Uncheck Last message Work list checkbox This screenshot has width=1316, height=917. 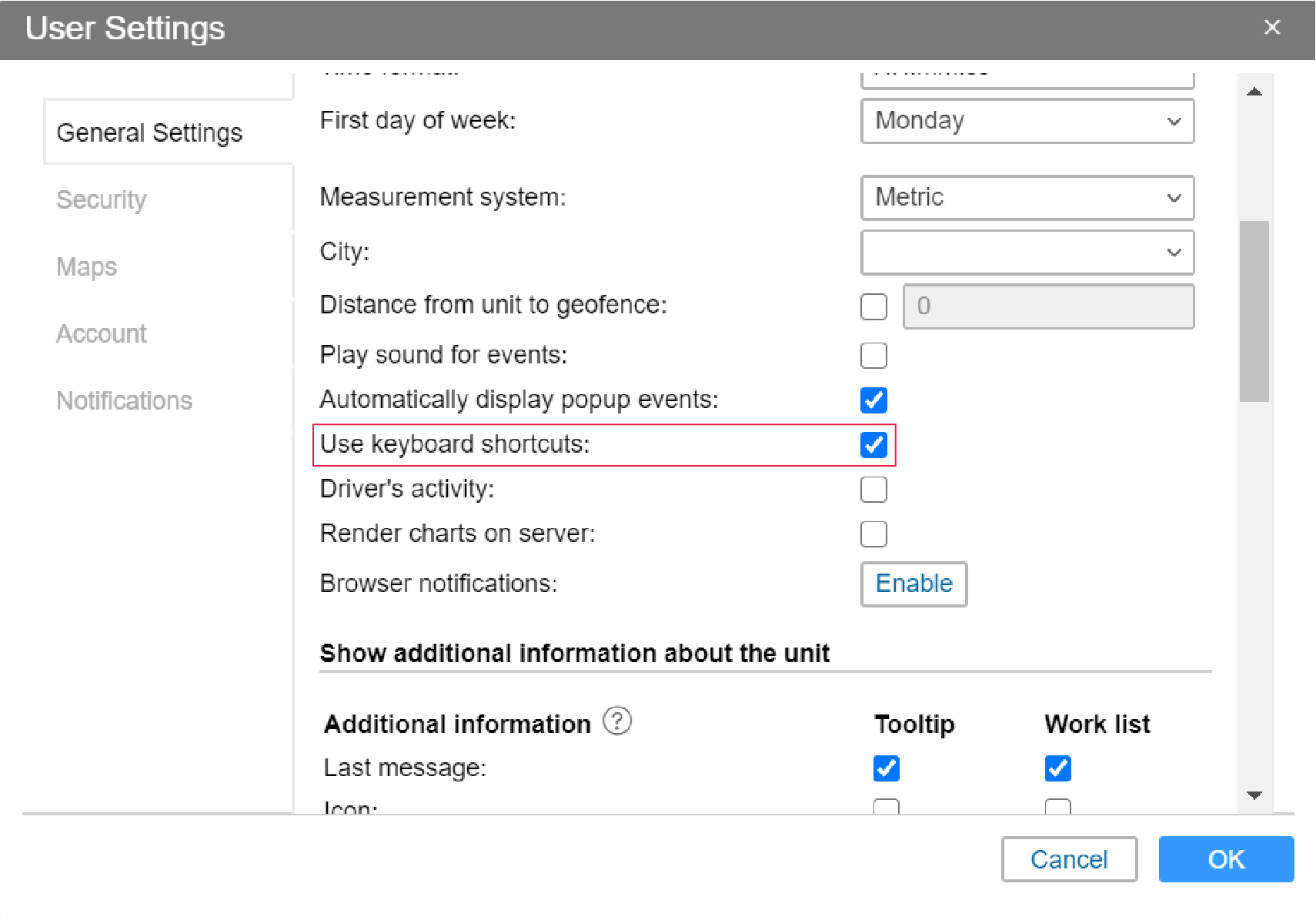1057,768
